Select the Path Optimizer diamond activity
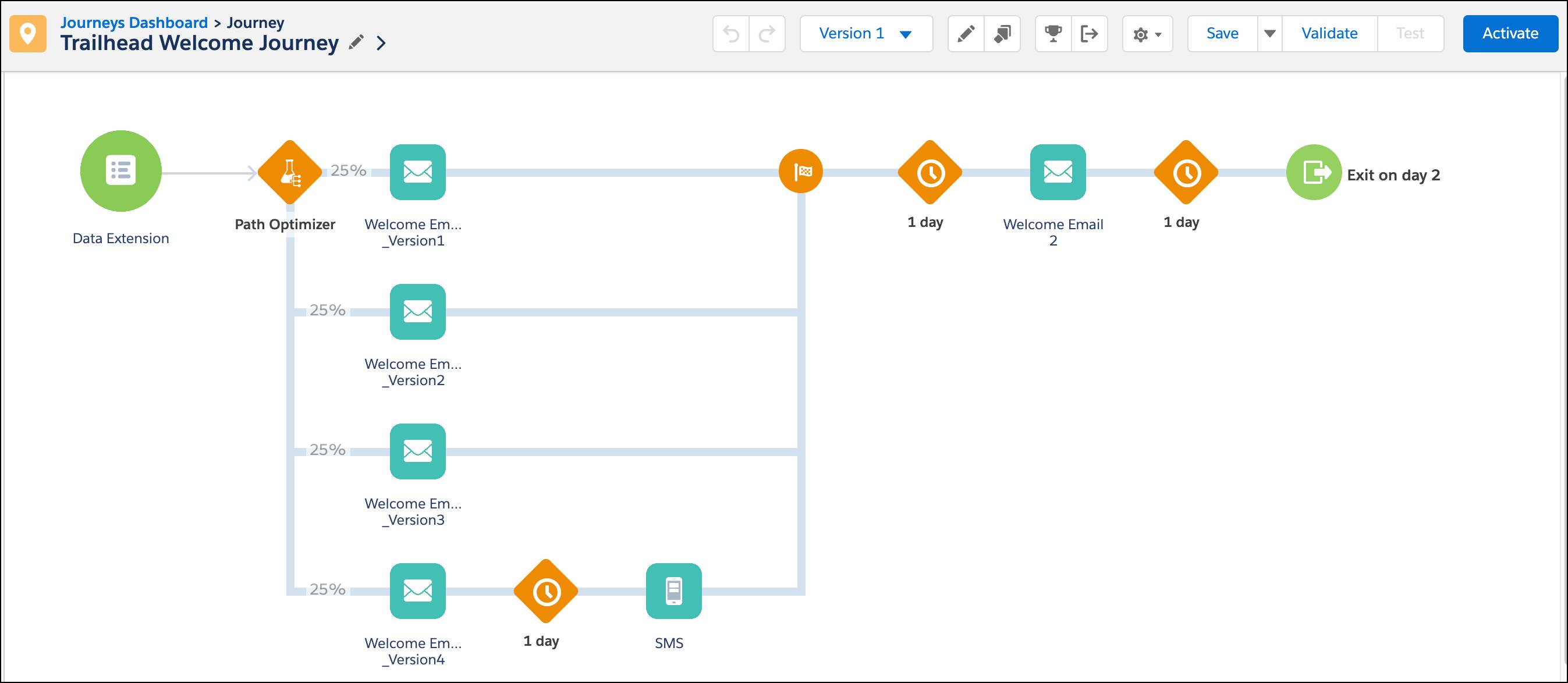The height and width of the screenshot is (683, 1568). [290, 172]
